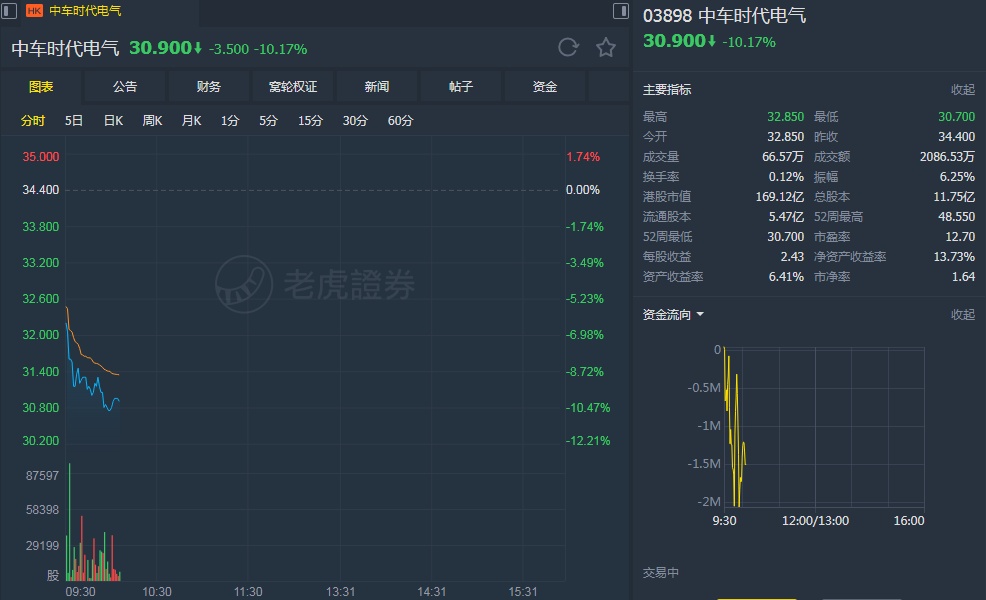Collapse the 资金流向 section via 收起
The height and width of the screenshot is (600, 986).
pos(962,314)
